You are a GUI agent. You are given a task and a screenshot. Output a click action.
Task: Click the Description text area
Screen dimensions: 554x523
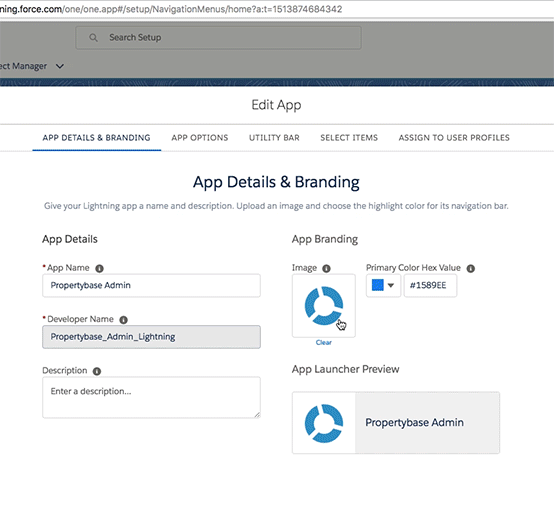pos(151,398)
